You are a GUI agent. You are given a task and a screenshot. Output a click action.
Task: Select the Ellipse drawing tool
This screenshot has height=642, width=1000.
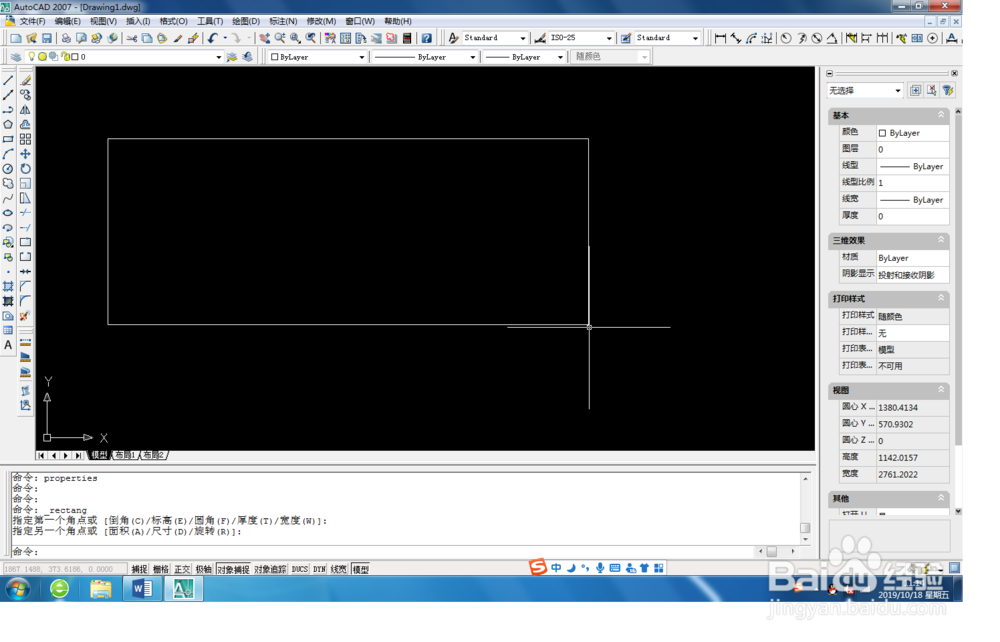[8, 213]
